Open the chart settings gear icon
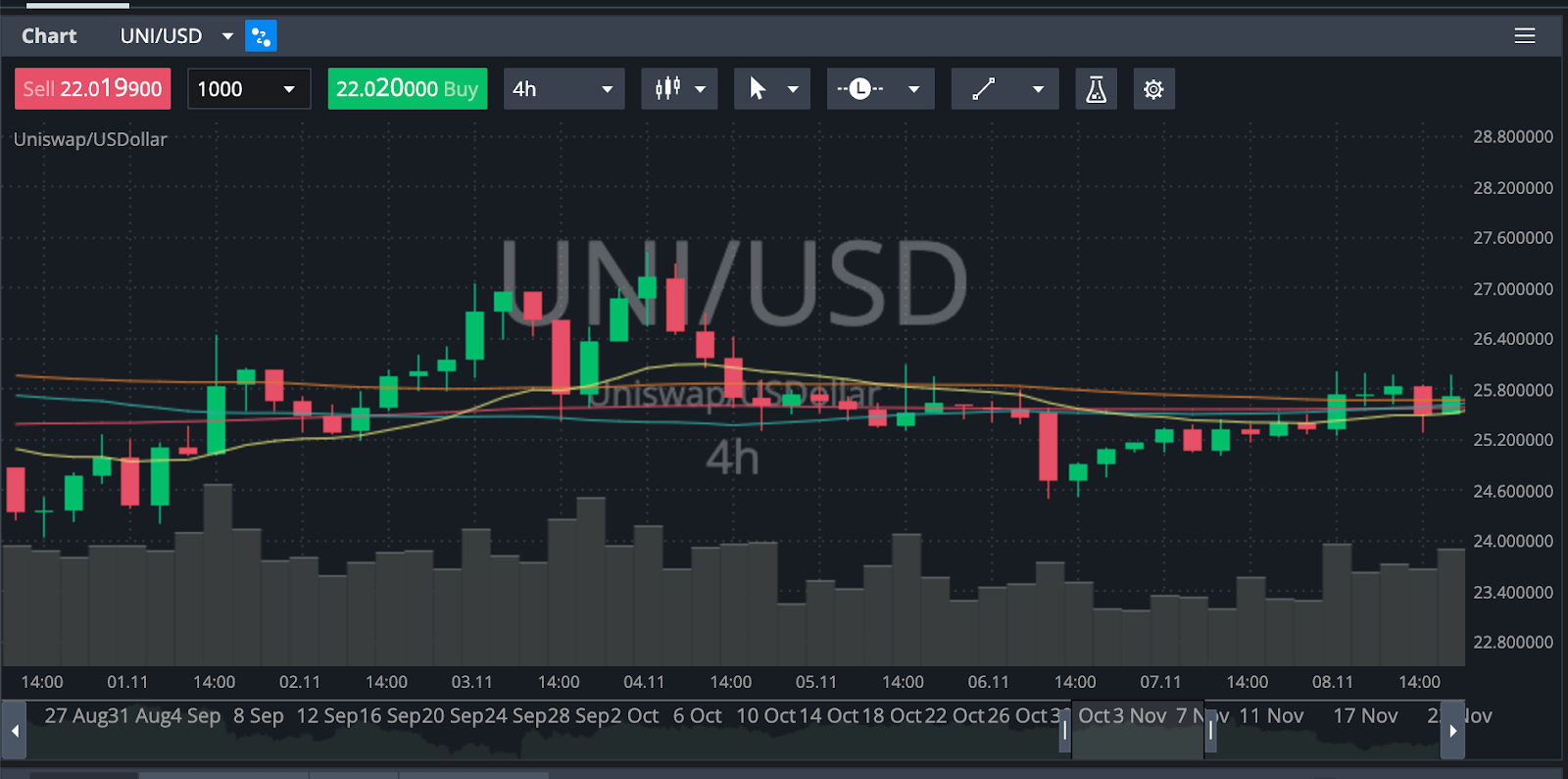 coord(1153,89)
